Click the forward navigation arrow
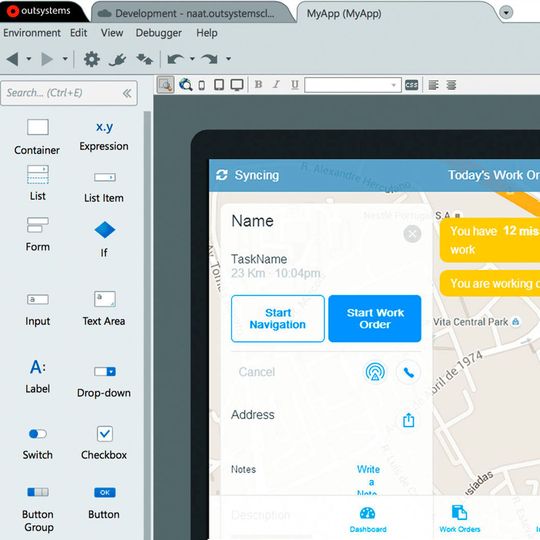This screenshot has width=540, height=540. click(x=47, y=59)
